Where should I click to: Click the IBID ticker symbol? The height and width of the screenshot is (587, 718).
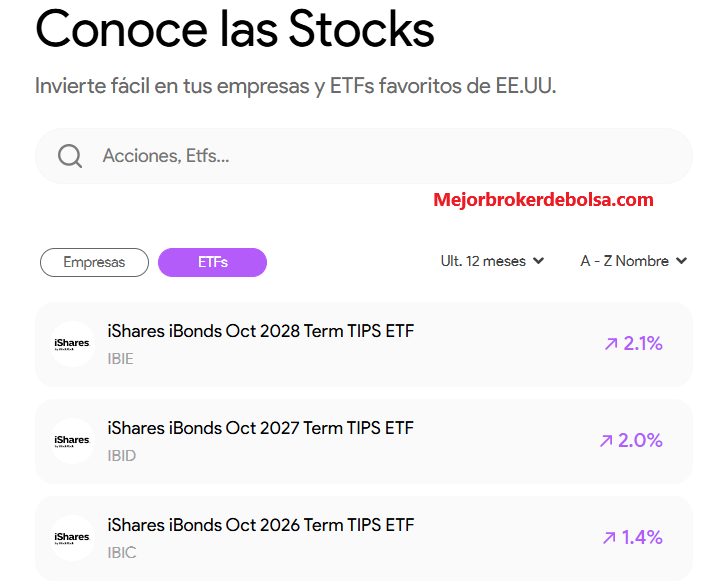tap(122, 456)
